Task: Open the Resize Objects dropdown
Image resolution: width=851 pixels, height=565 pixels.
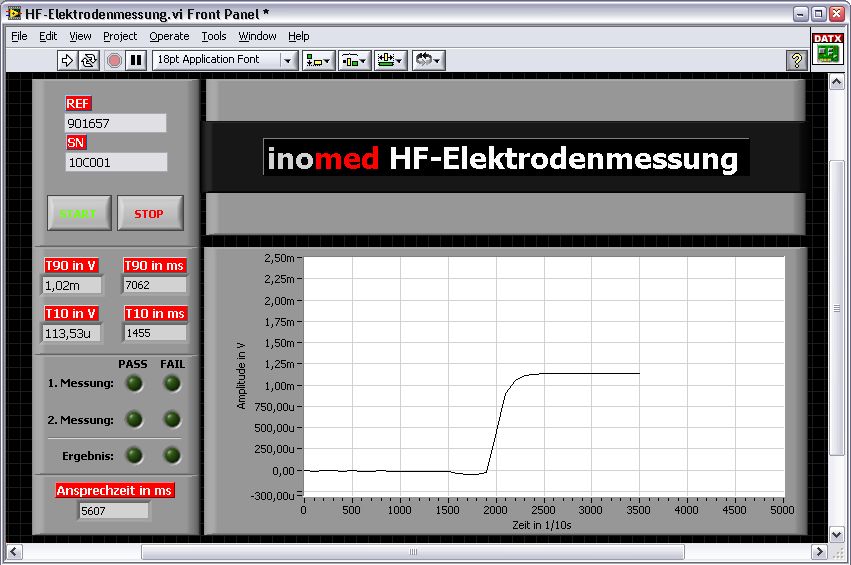Action: [391, 60]
